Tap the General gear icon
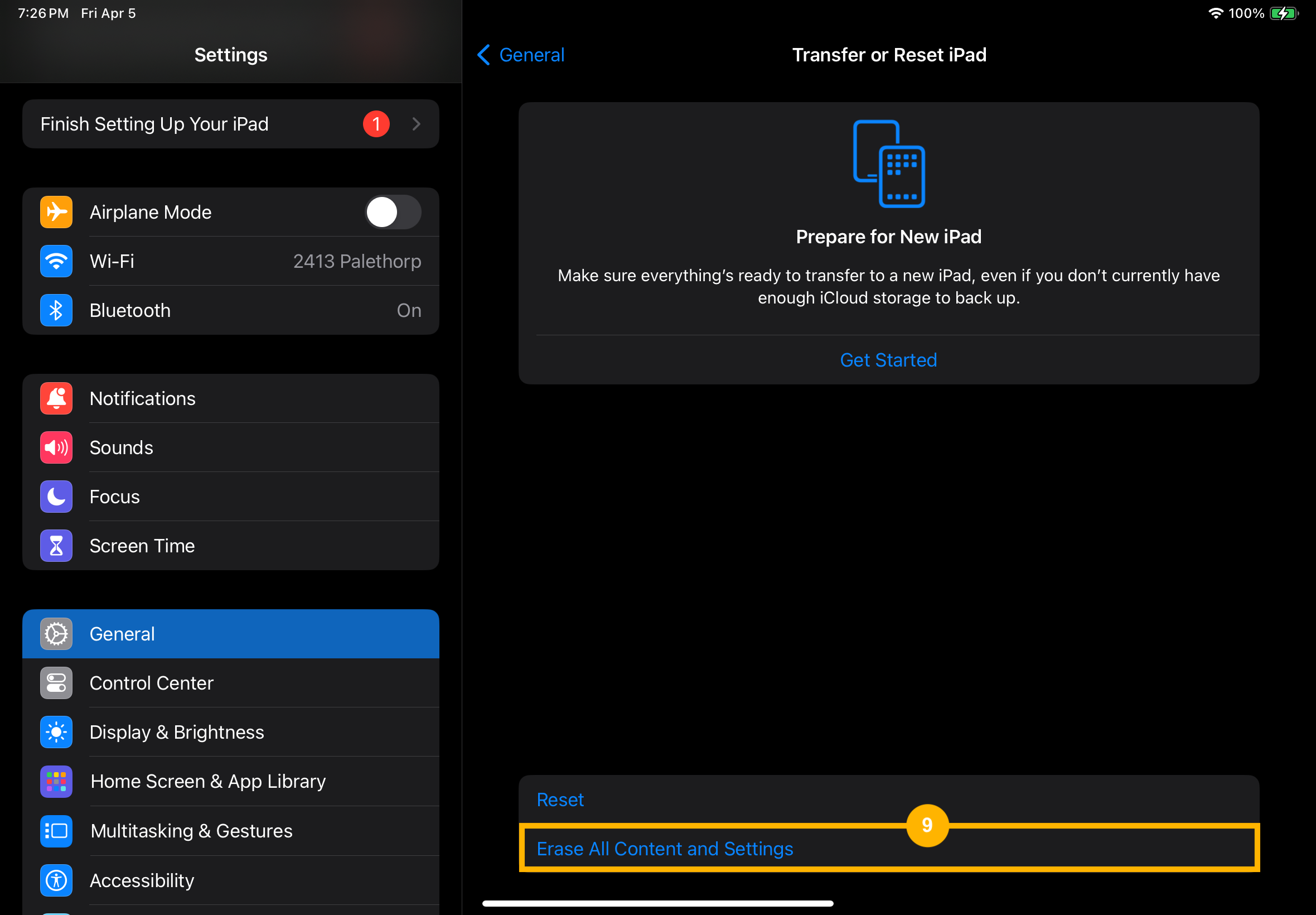1316x915 pixels. point(56,634)
